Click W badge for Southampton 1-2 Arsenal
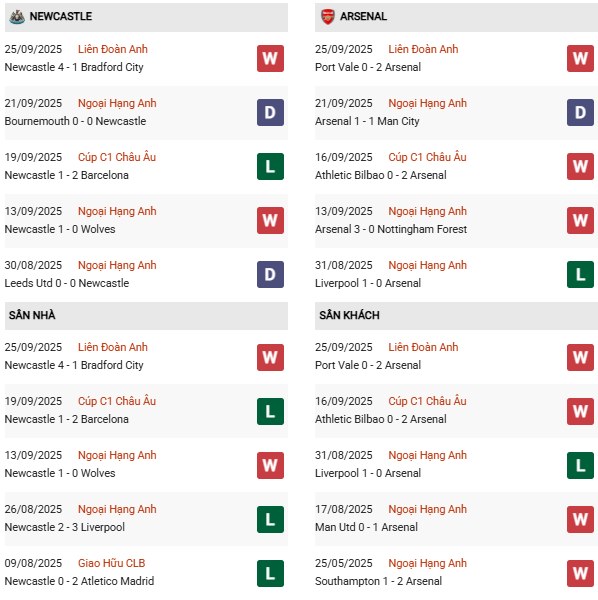This screenshot has height=600, width=598. tap(580, 573)
